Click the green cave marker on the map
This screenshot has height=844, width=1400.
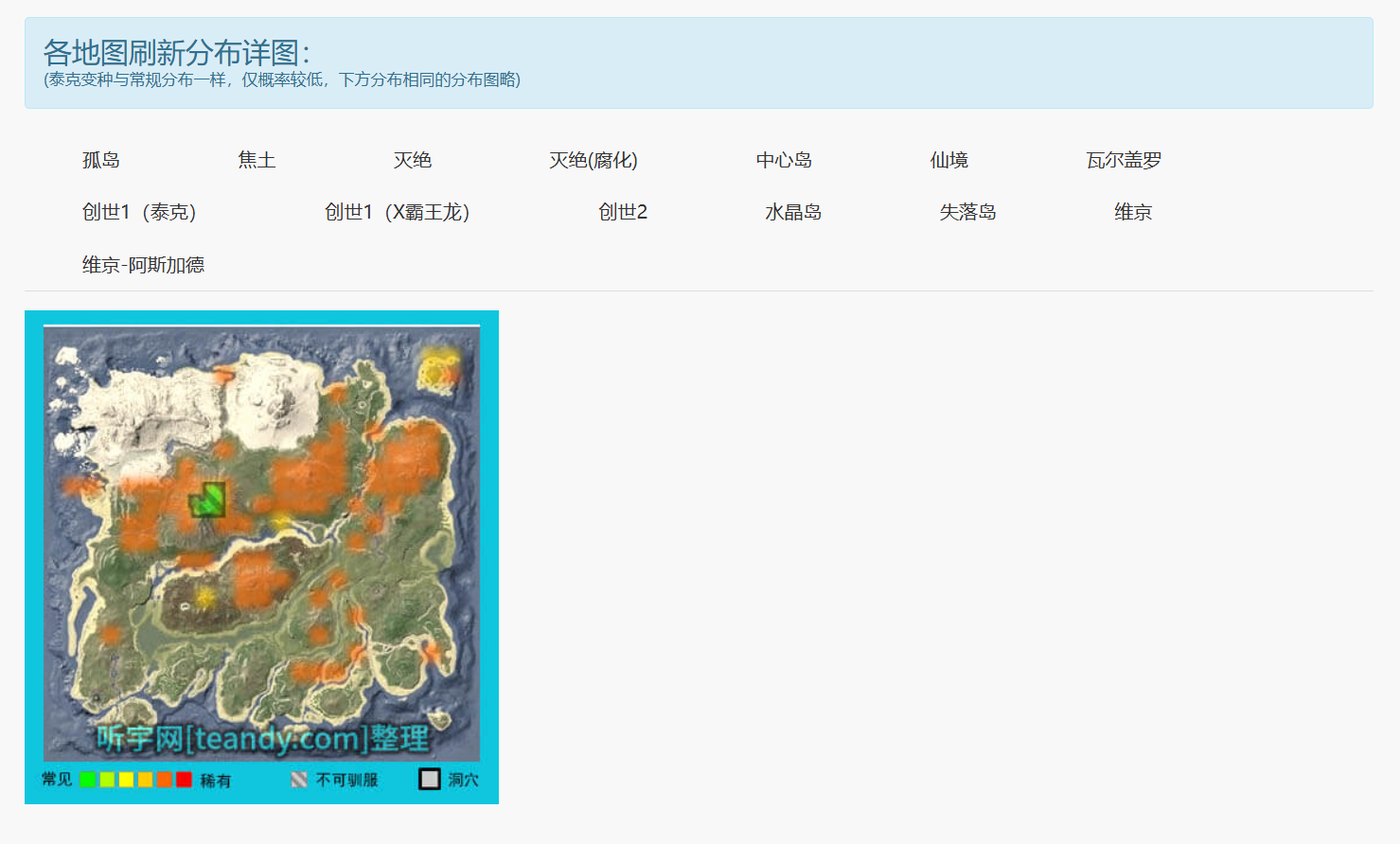click(207, 501)
